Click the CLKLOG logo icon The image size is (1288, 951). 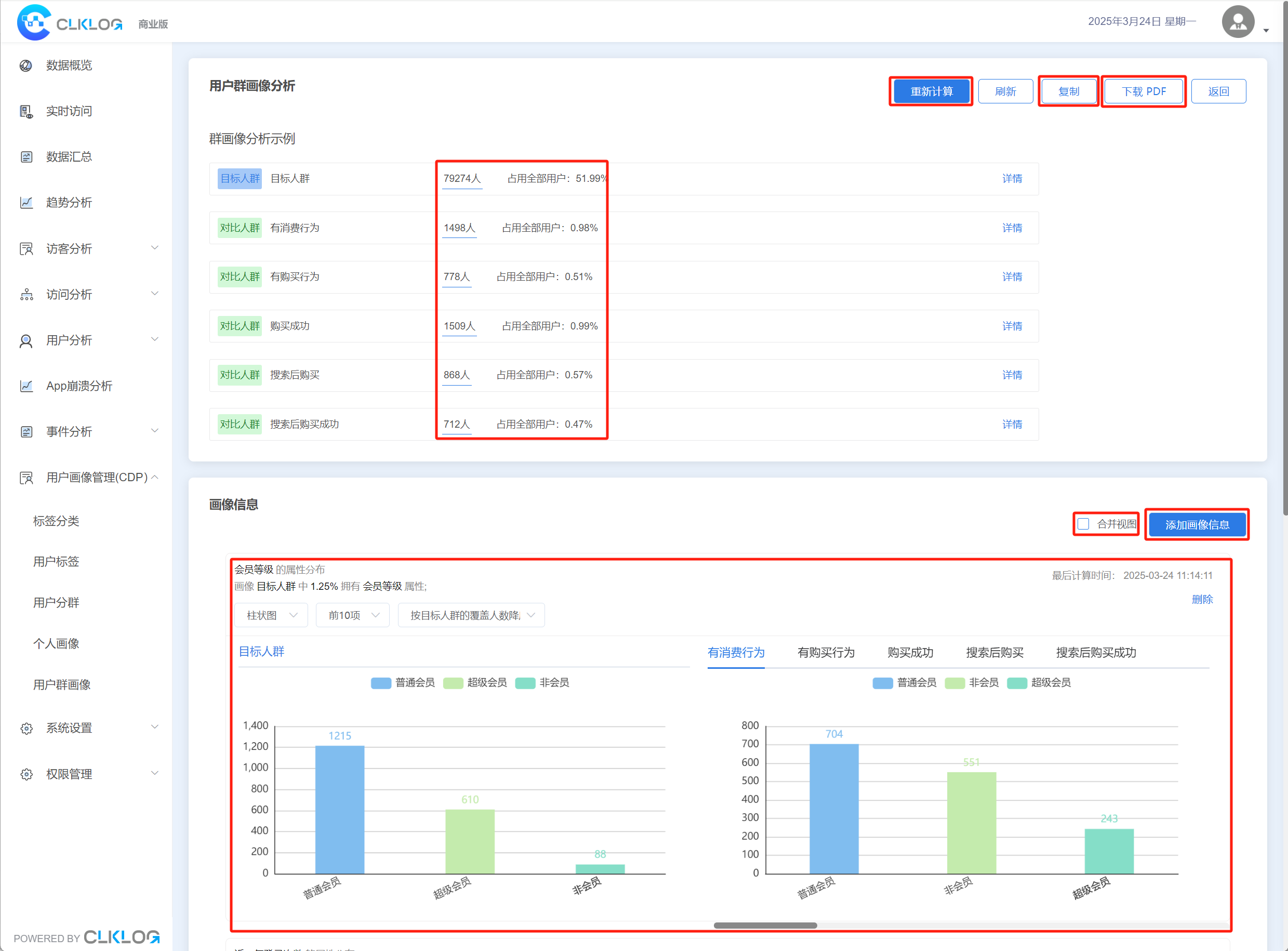tap(34, 22)
